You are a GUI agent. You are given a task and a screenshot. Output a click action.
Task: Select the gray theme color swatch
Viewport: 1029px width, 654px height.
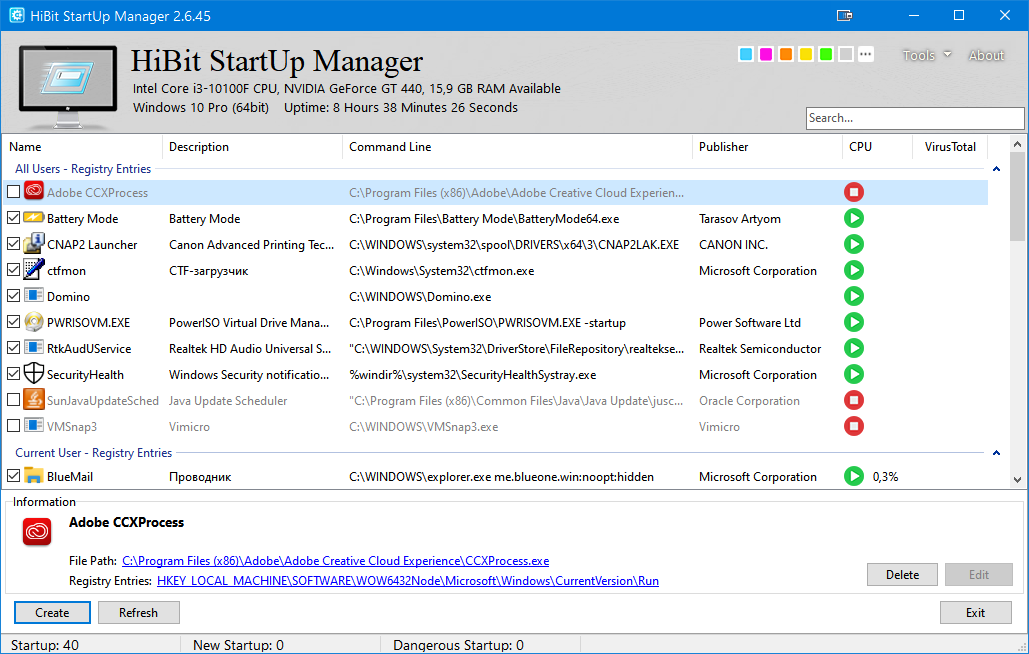pos(846,54)
